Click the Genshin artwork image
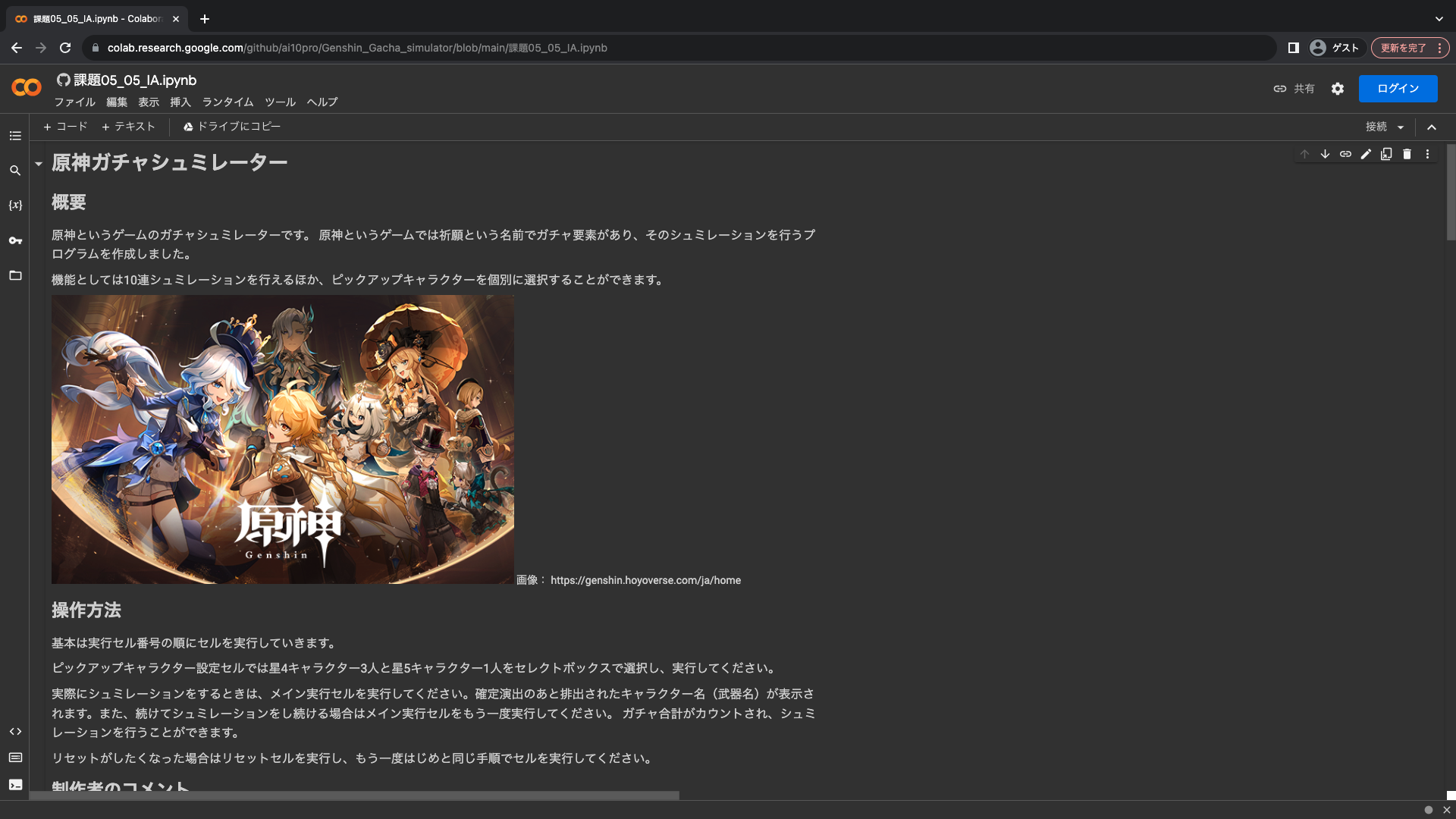1456x819 pixels. (282, 439)
